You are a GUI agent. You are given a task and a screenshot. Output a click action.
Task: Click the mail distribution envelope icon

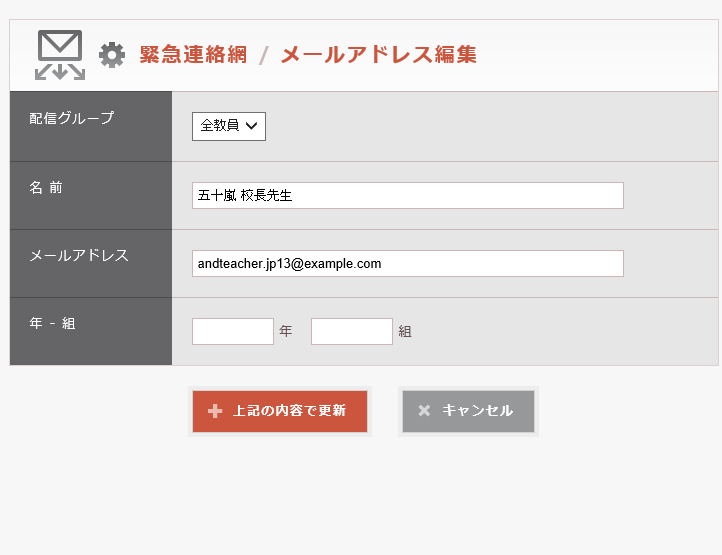59,54
